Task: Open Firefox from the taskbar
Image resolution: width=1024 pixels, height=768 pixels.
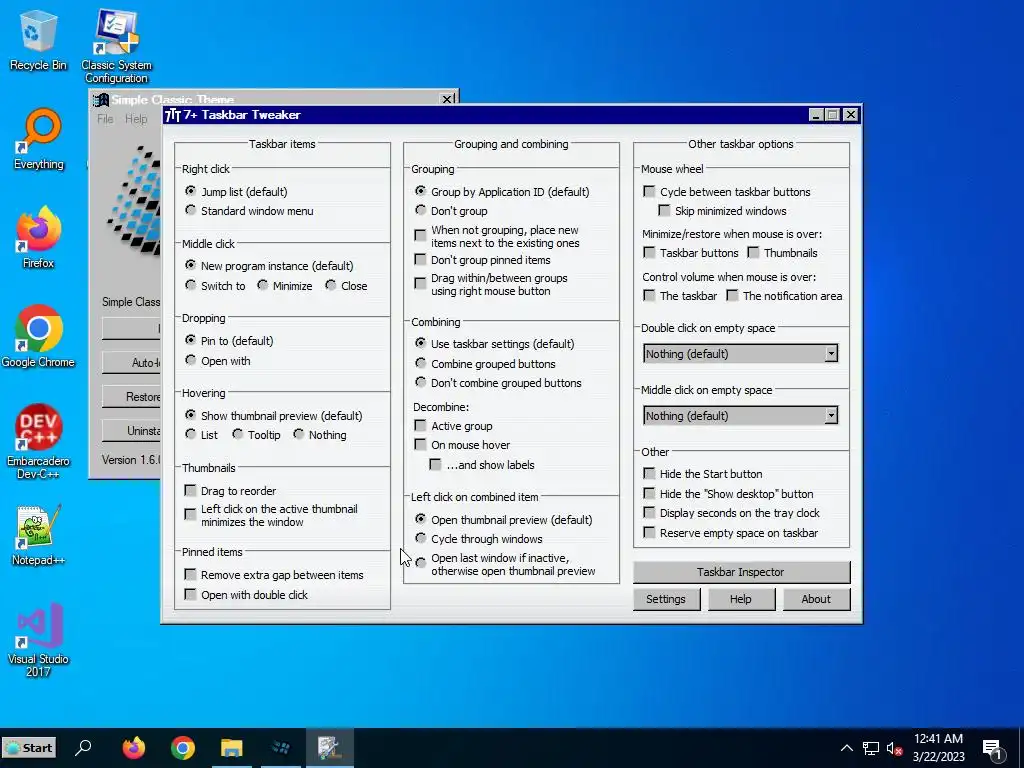Action: click(x=133, y=747)
